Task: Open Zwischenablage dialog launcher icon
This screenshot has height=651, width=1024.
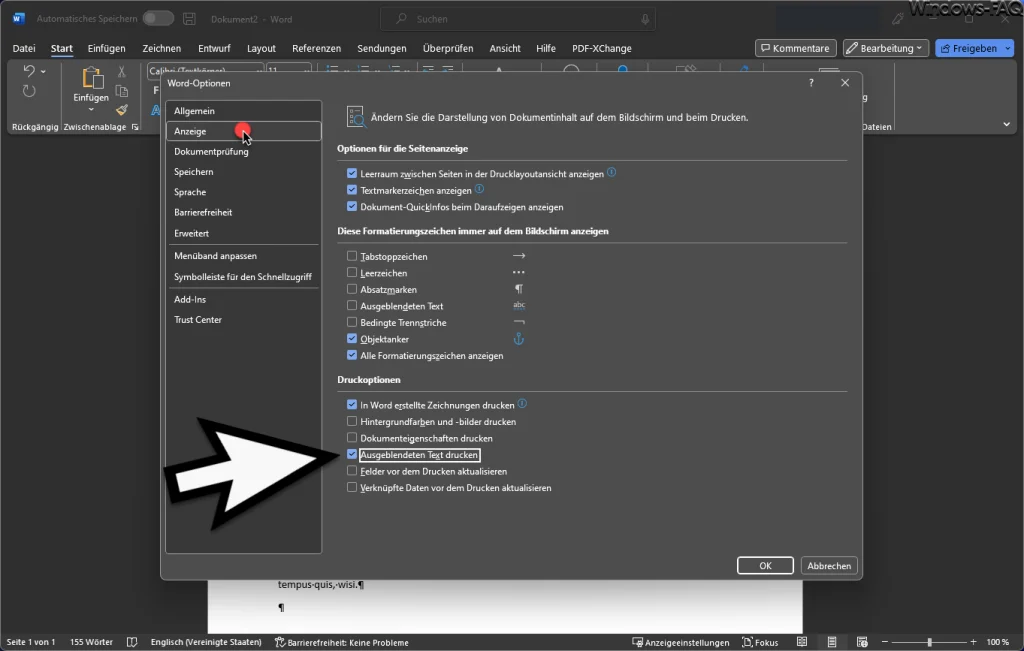Action: (x=135, y=127)
